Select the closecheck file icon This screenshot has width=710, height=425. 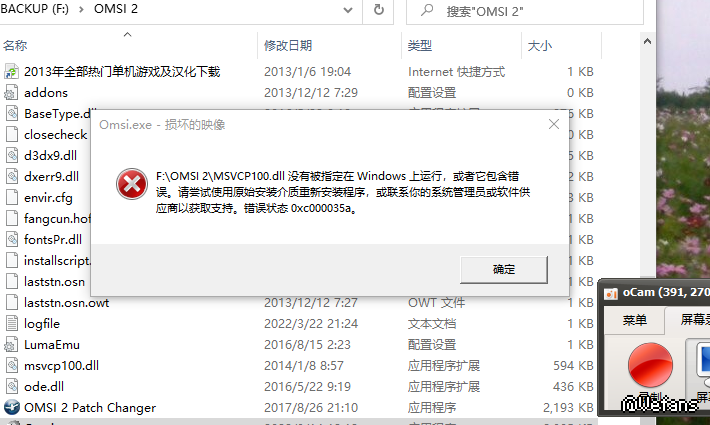coord(11,134)
